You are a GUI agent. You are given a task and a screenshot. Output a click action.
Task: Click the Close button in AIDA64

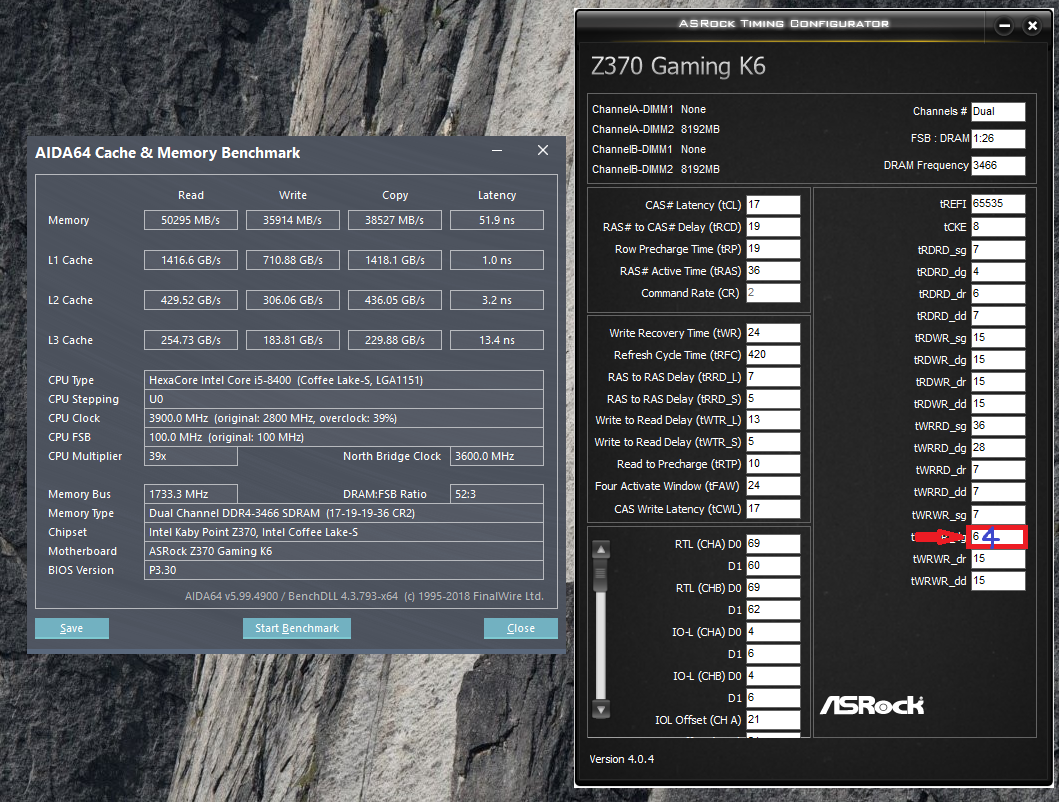(521, 628)
